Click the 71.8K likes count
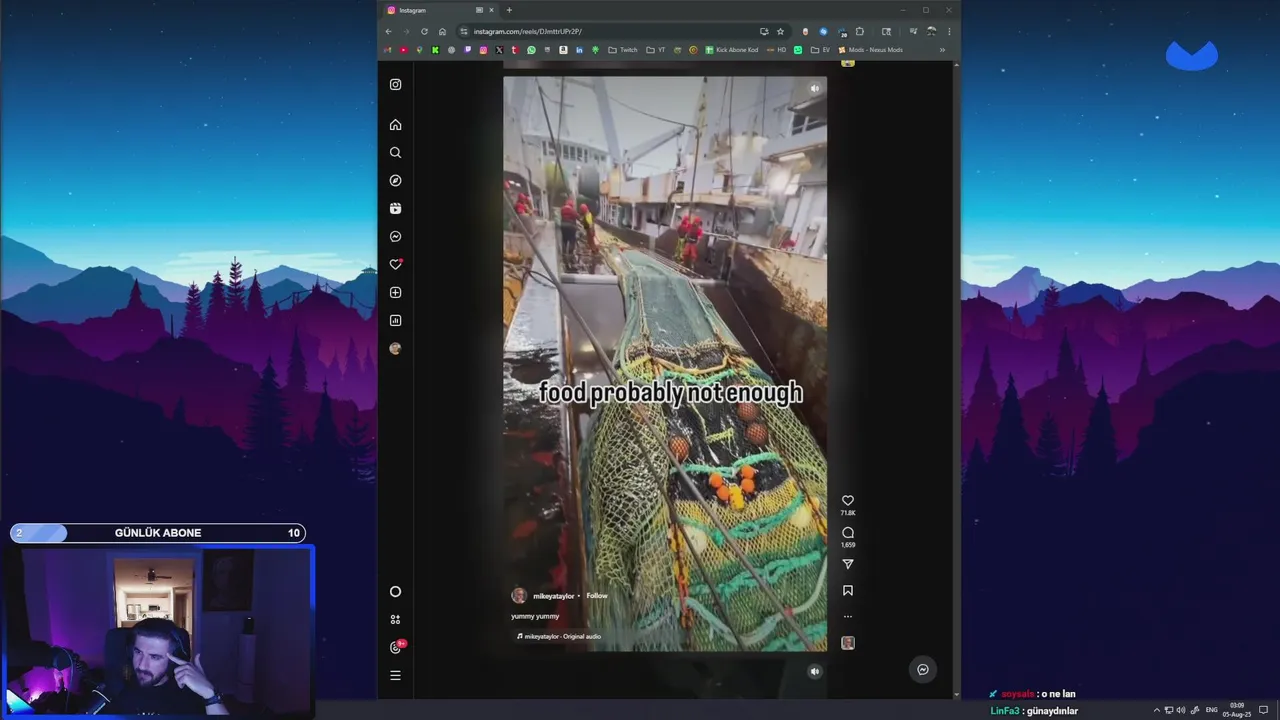 848,513
